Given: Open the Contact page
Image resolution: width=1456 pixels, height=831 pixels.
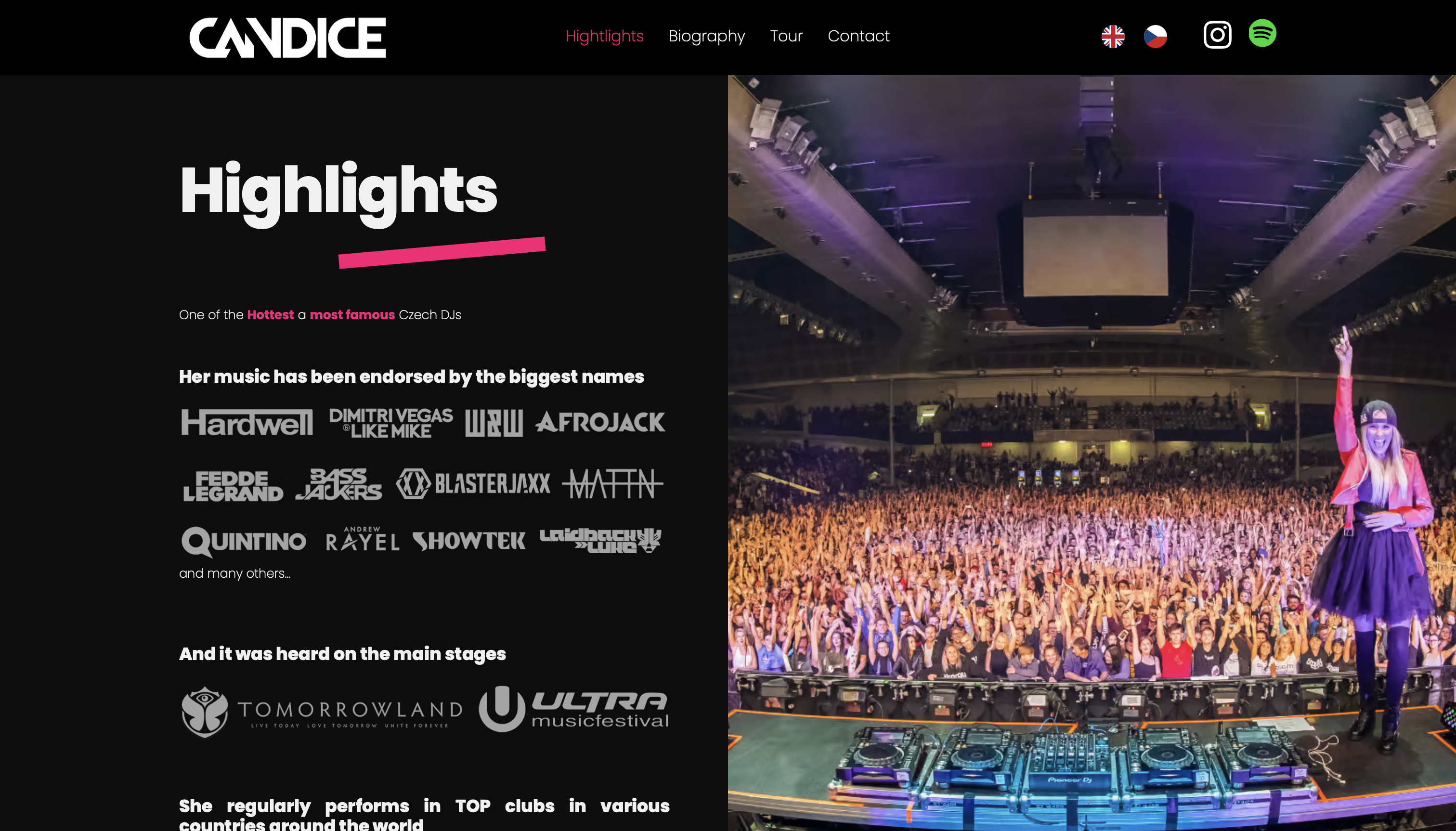Looking at the screenshot, I should coord(858,36).
